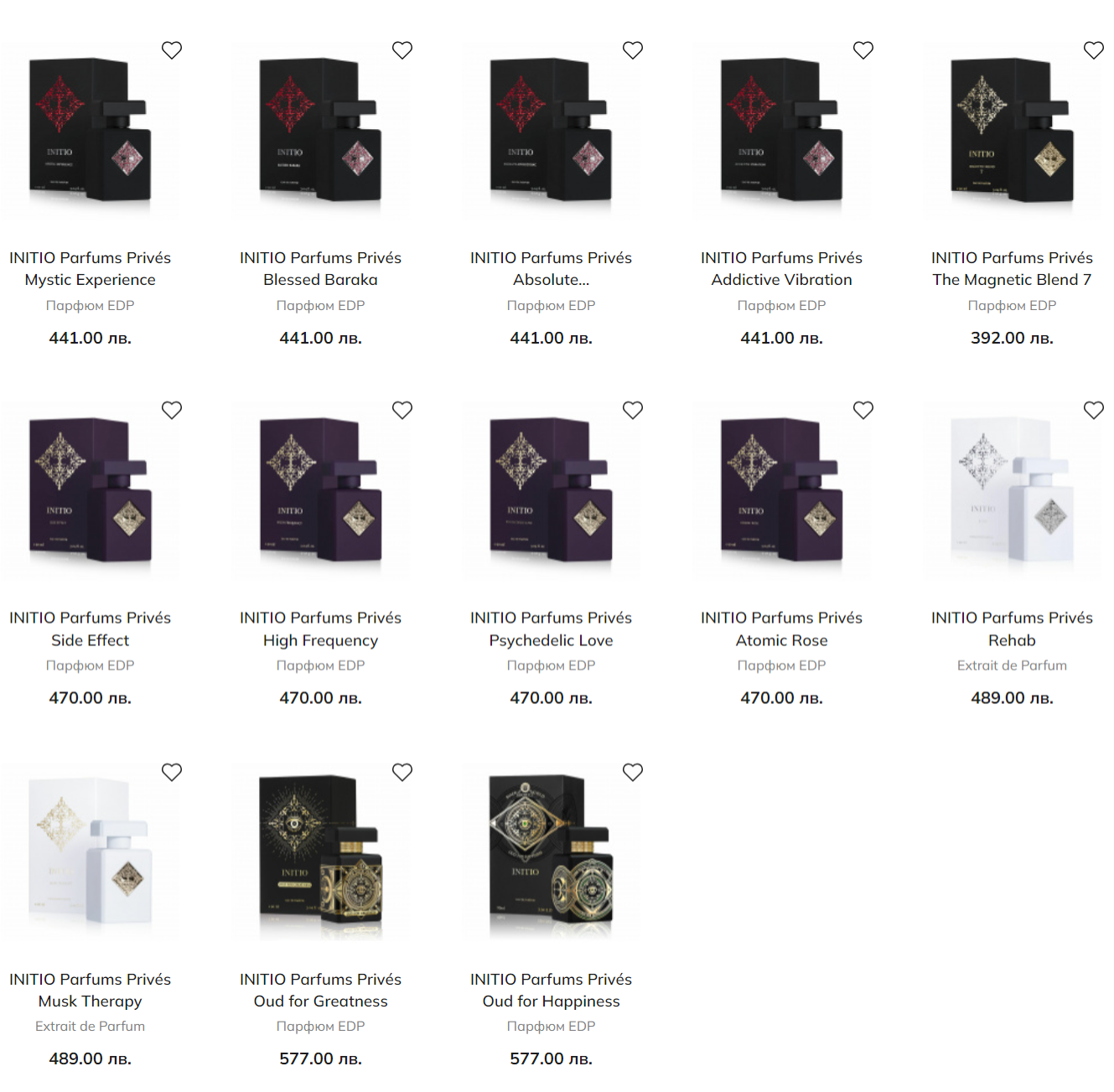The image size is (1114, 1092).
Task: Toggle heart on Side Effect perfume
Action: coord(172,410)
